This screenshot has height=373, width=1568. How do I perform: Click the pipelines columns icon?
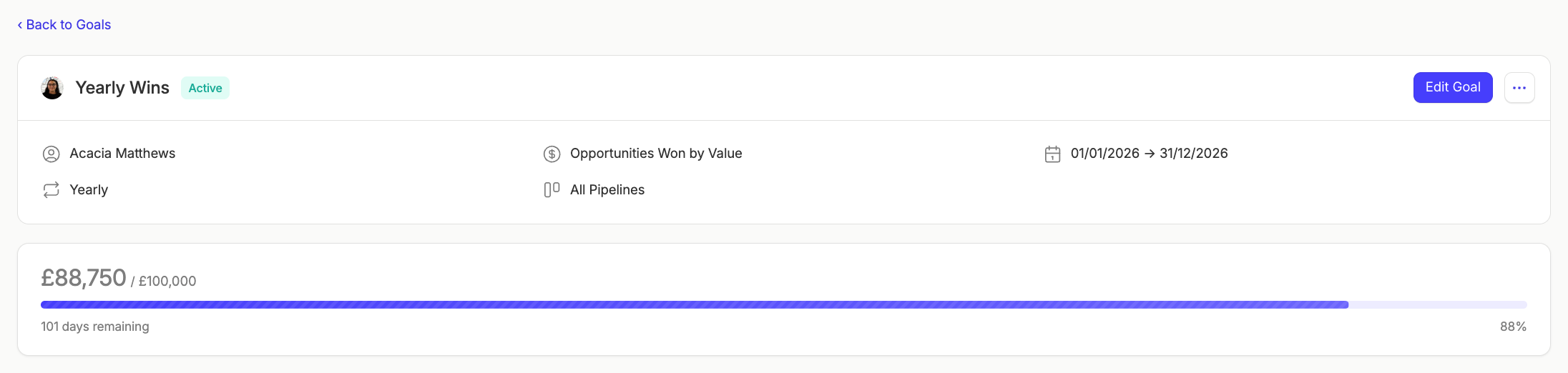point(552,190)
